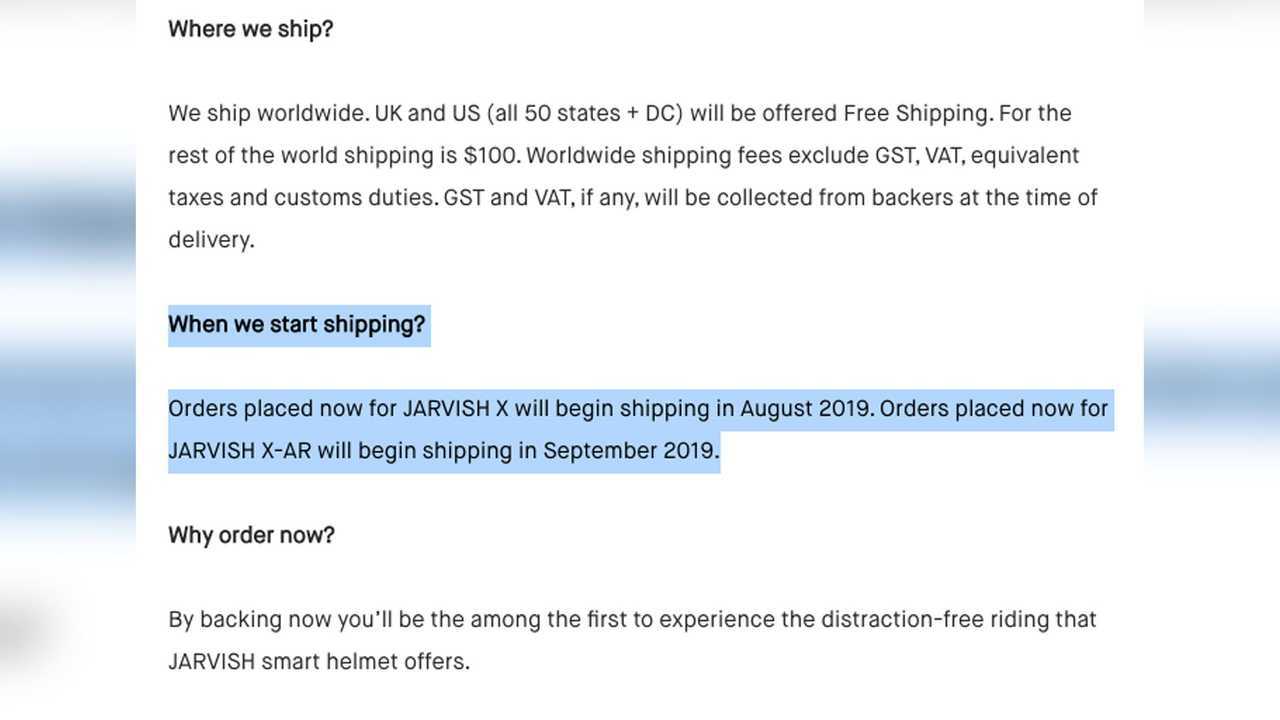Viewport: 1280px width, 720px height.
Task: Click the text 'all 50 states + DC'
Action: [x=584, y=113]
